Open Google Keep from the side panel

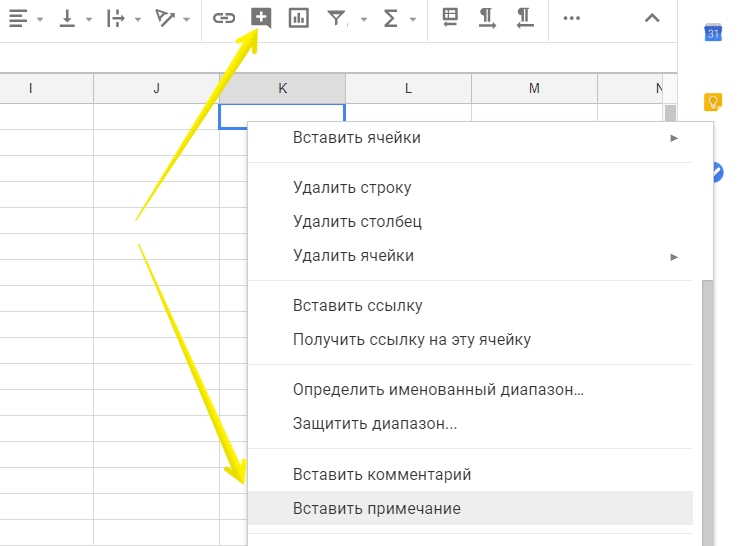click(713, 101)
